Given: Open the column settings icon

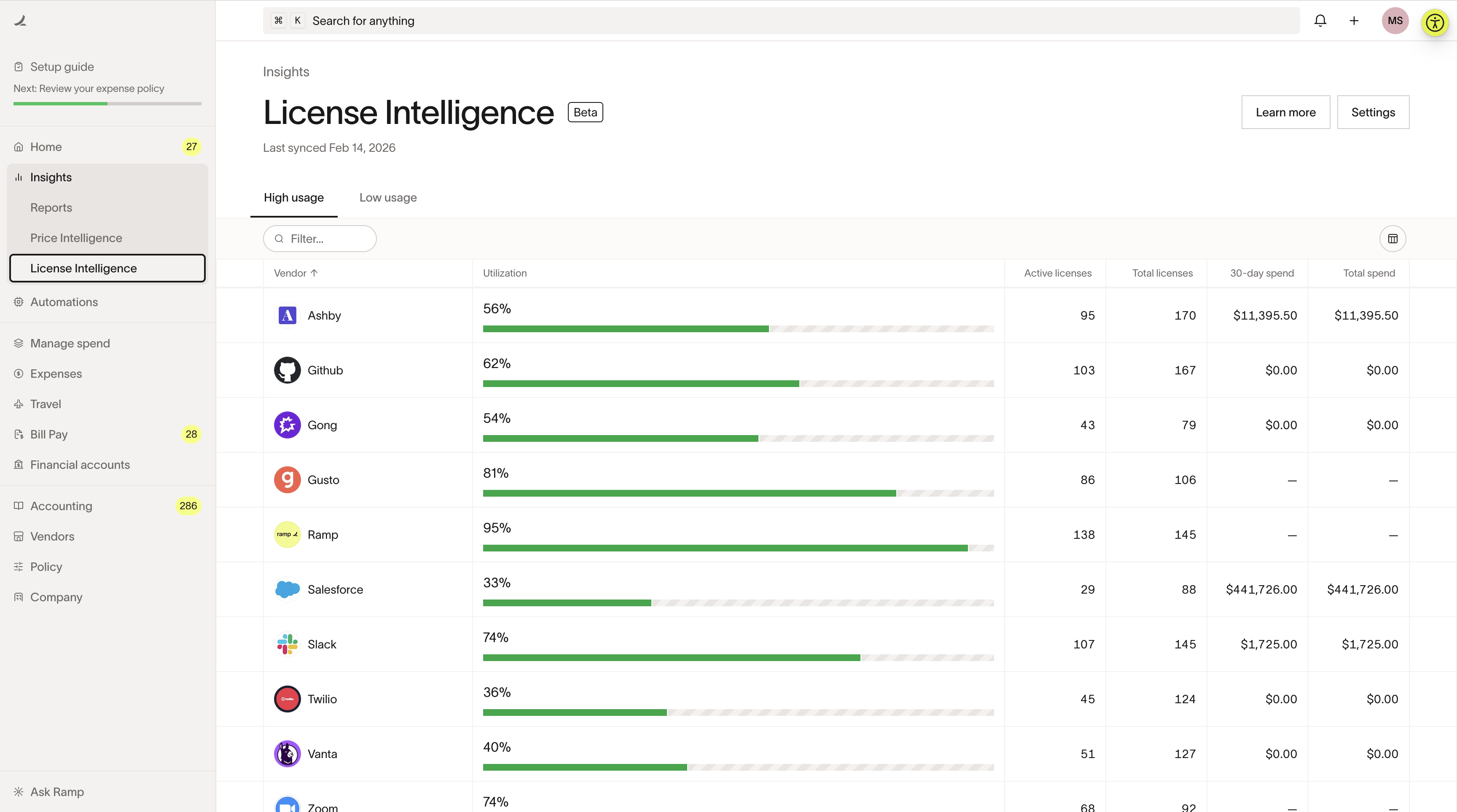Looking at the screenshot, I should 1392,239.
